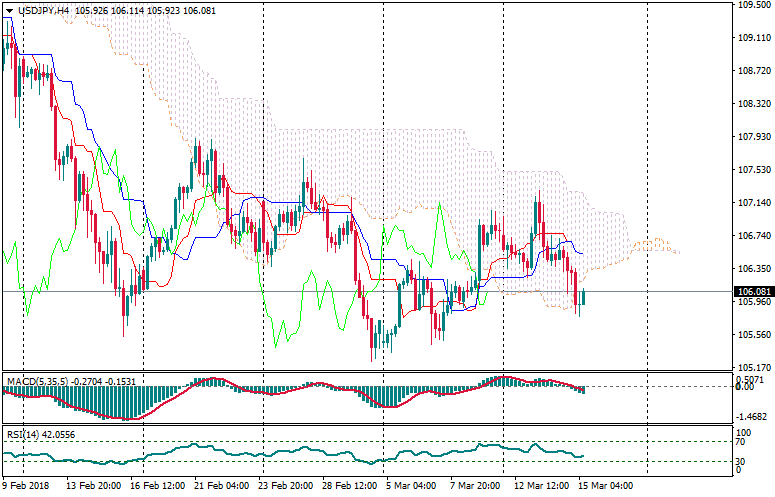Click the 108.720 price scale value
Image resolution: width=775 pixels, height=497 pixels.
(x=753, y=70)
